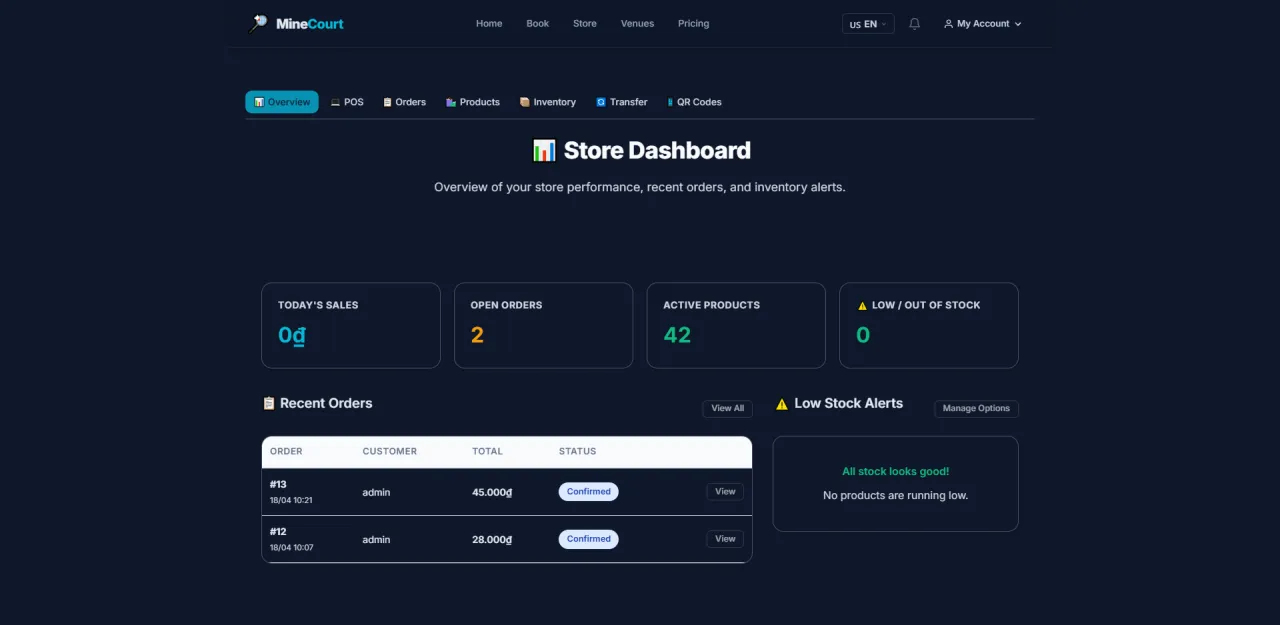Screen dimensions: 1280x625
Task: View order #13
Action: click(725, 491)
